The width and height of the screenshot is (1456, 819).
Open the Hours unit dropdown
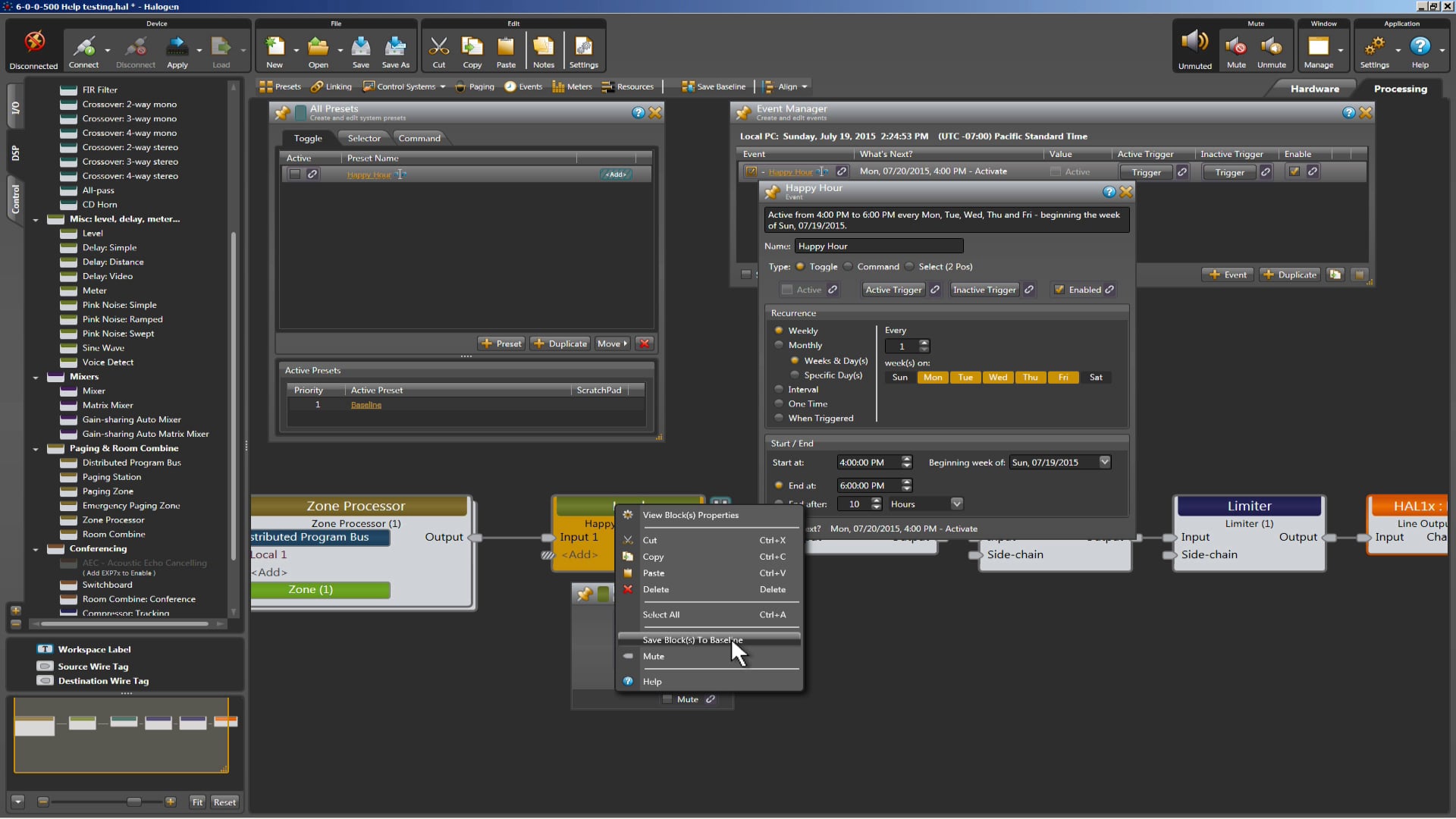pos(957,504)
